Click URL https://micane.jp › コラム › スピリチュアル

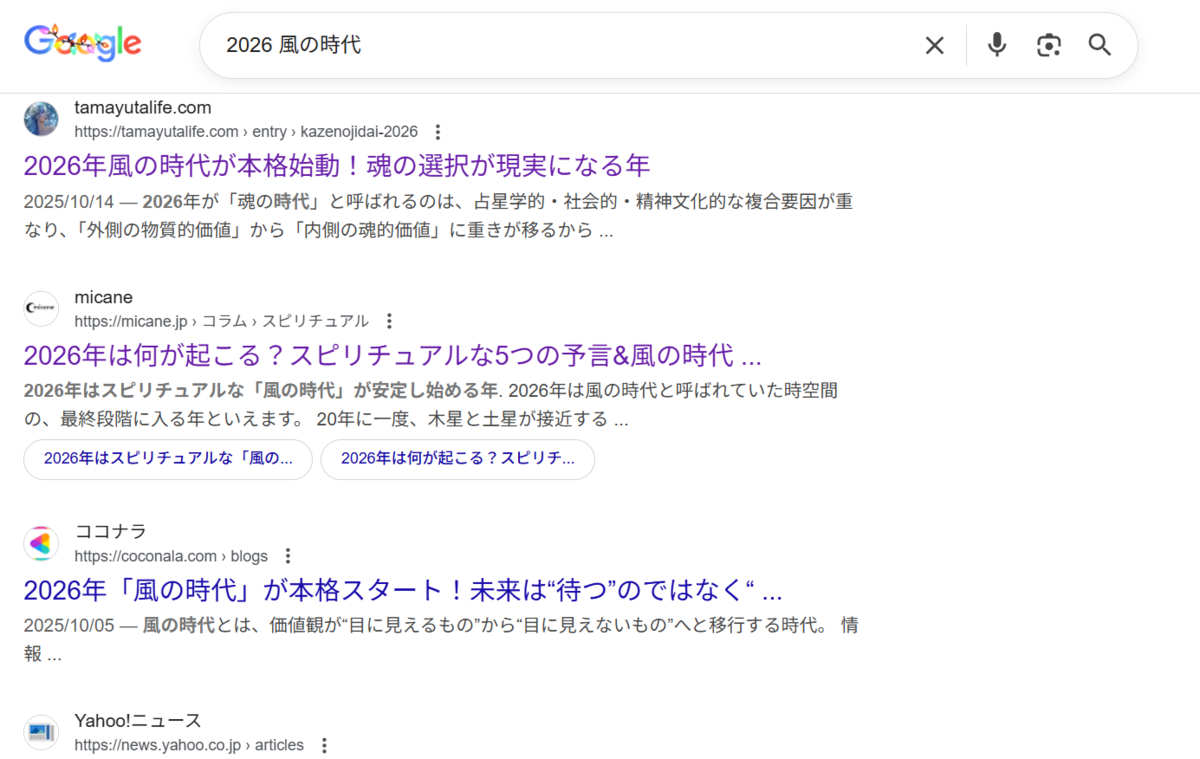221,321
